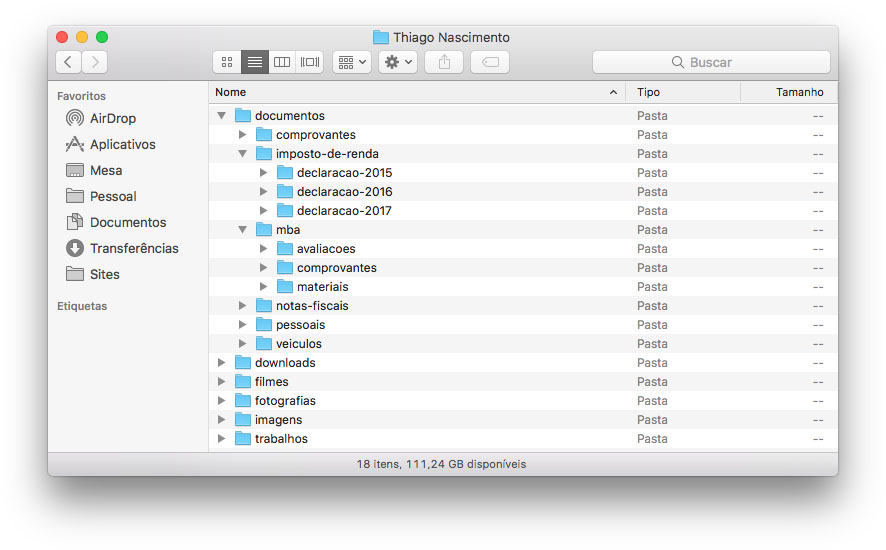This screenshot has height=550, width=886.
Task: Sort by the Nome column header
Action: (400, 92)
